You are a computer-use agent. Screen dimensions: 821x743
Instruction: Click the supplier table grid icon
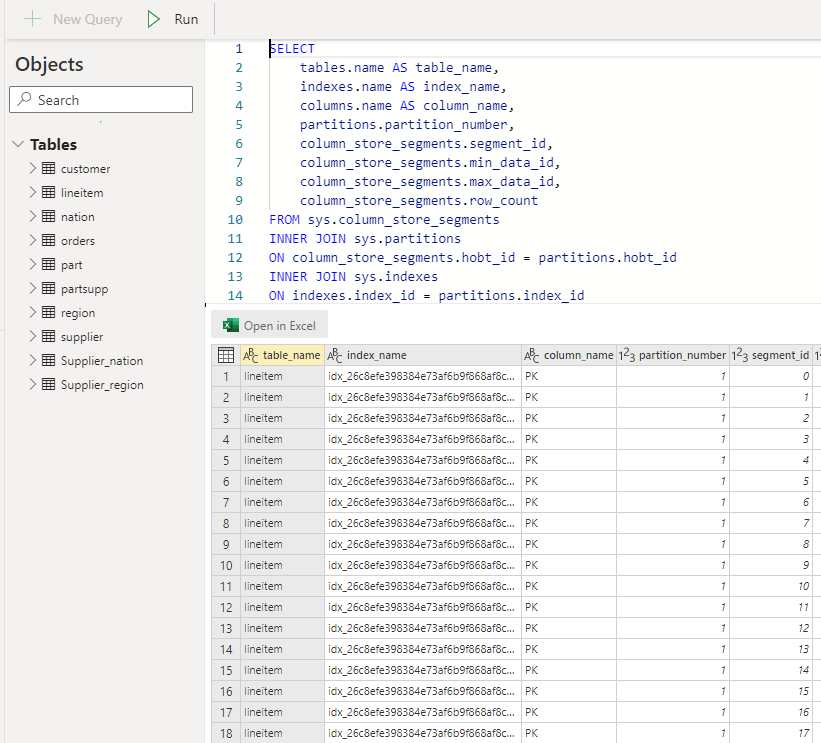coord(48,336)
